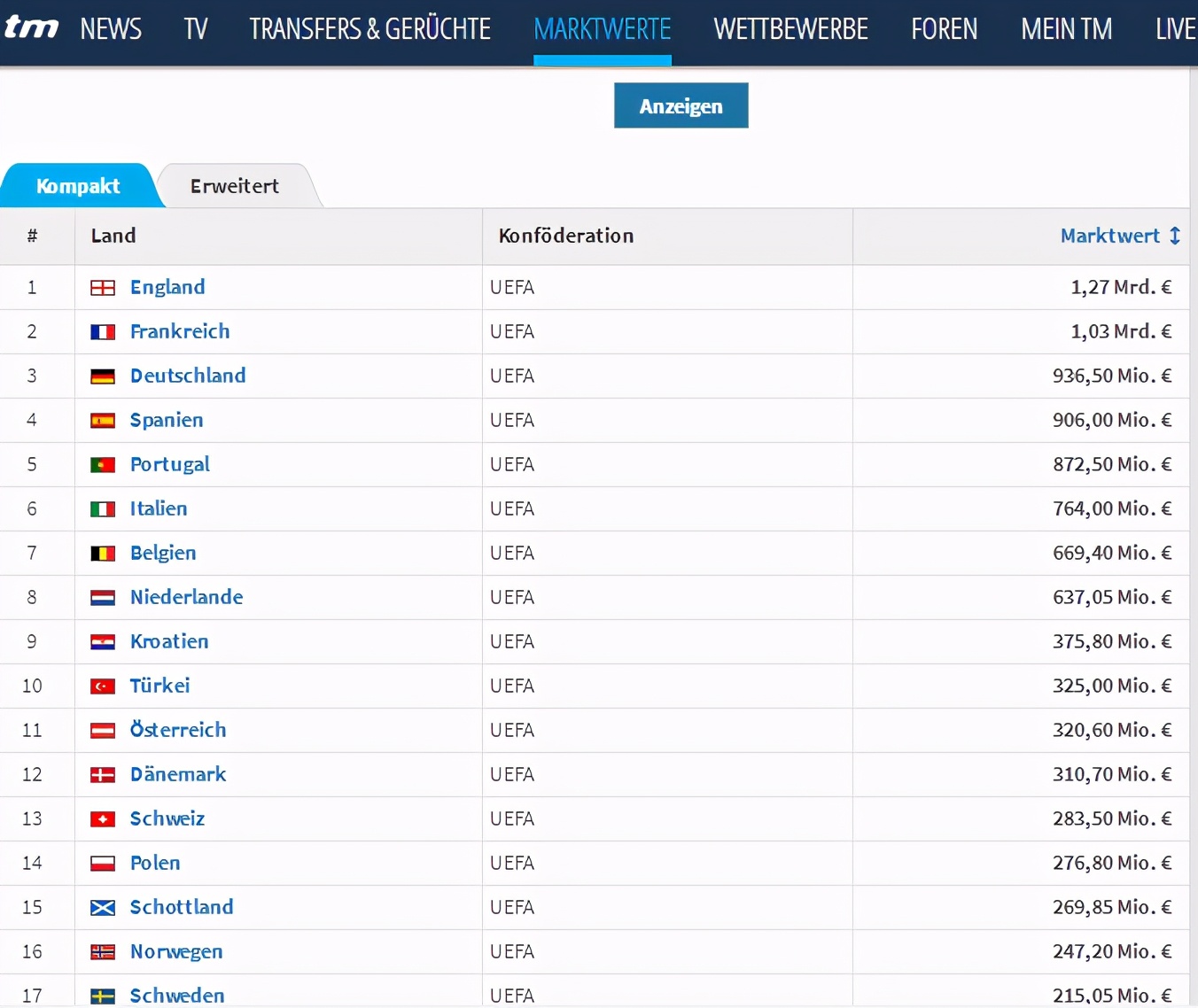
Task: Open the Niederlande country link
Action: [186, 597]
